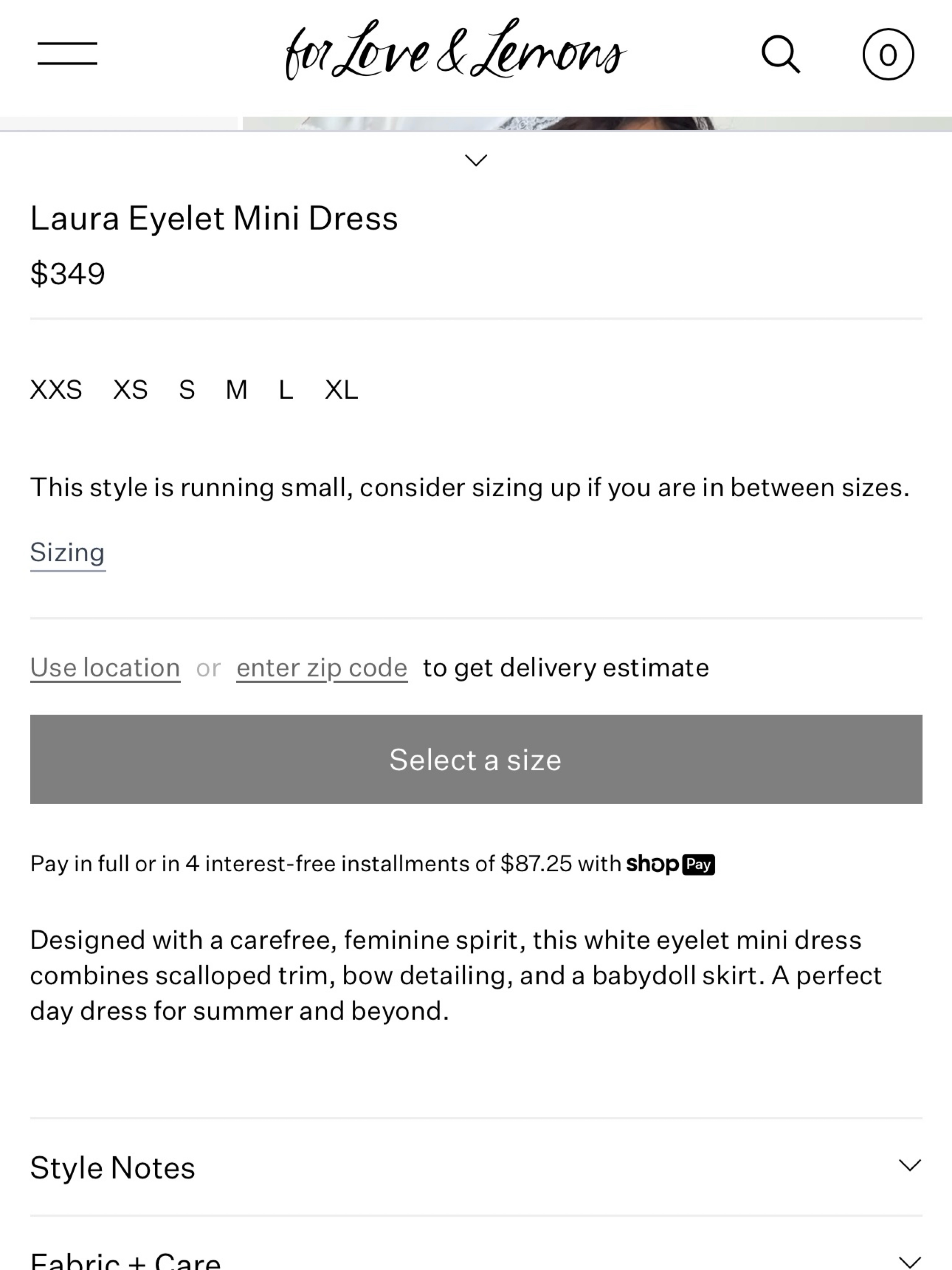The width and height of the screenshot is (952, 1270).
Task: Tap the product image strip thumbnail
Action: pyautogui.click(x=597, y=123)
